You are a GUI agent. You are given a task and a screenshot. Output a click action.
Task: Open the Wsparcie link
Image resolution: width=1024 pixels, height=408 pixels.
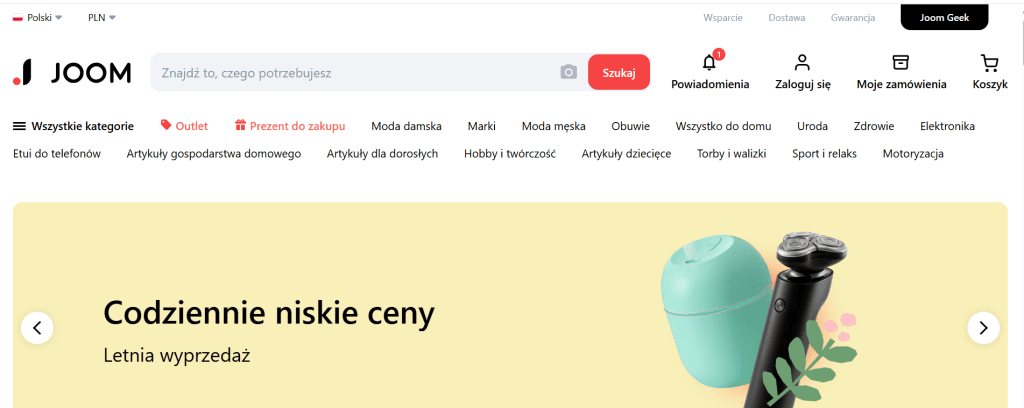tap(723, 18)
